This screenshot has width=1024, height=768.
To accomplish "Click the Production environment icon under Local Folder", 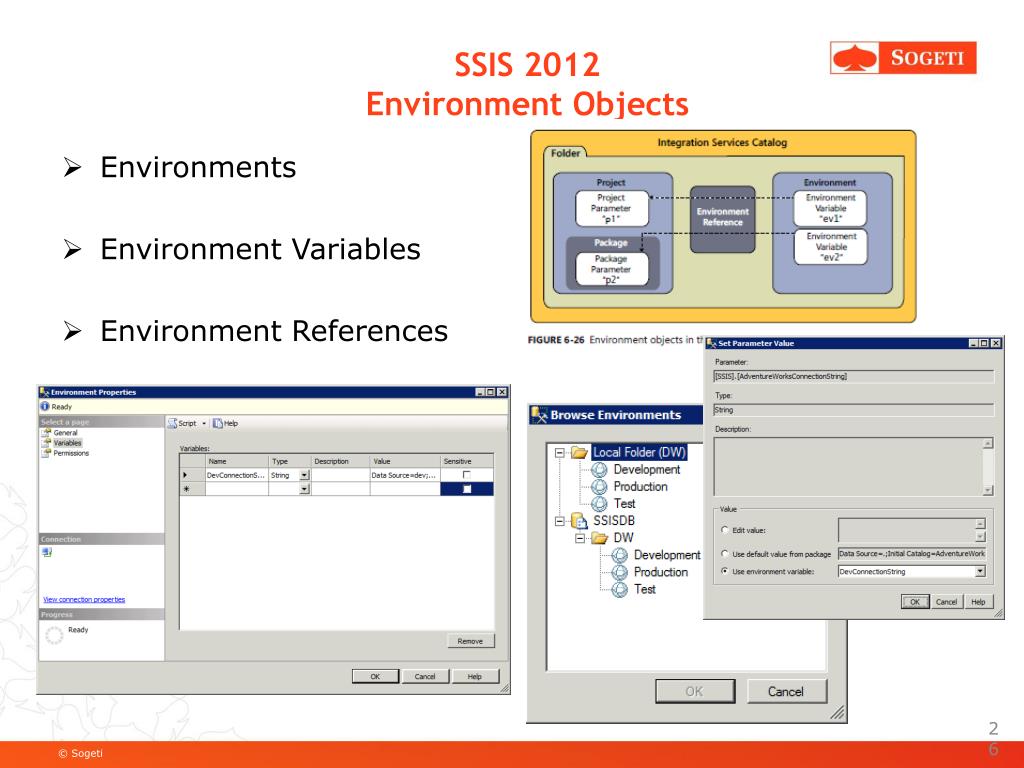I will coord(599,487).
